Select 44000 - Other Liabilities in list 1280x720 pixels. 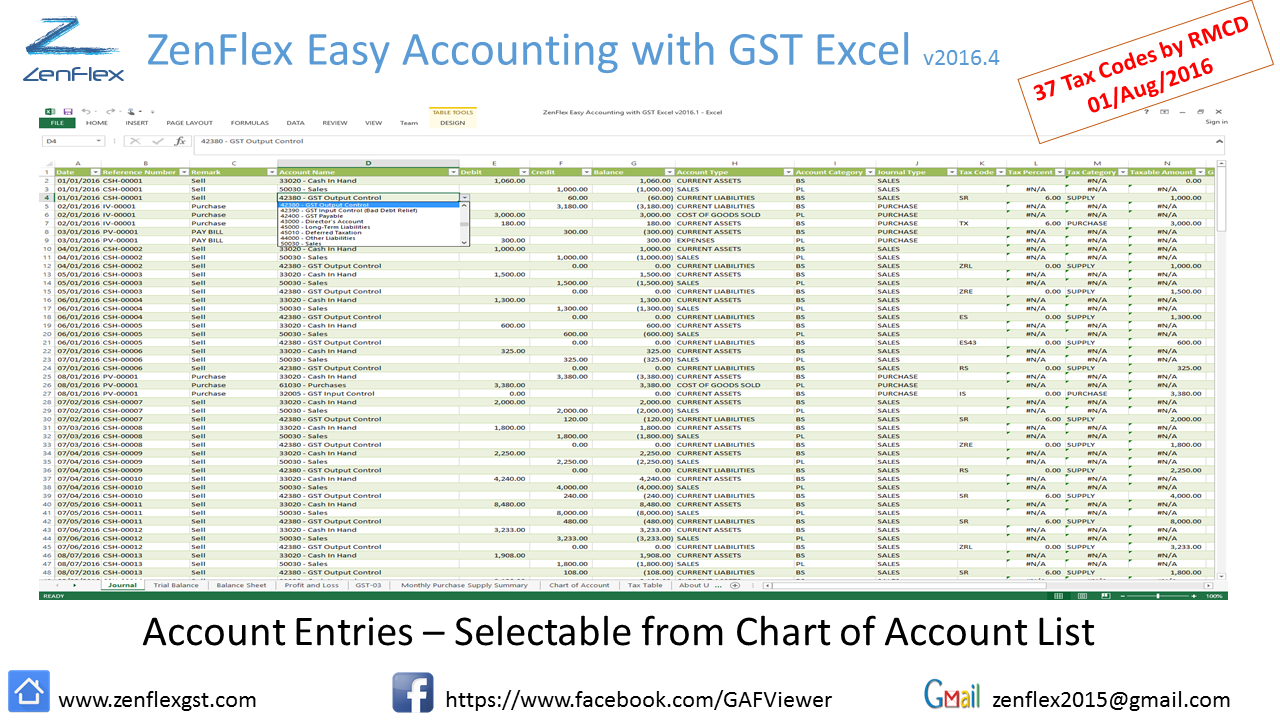tap(368, 238)
